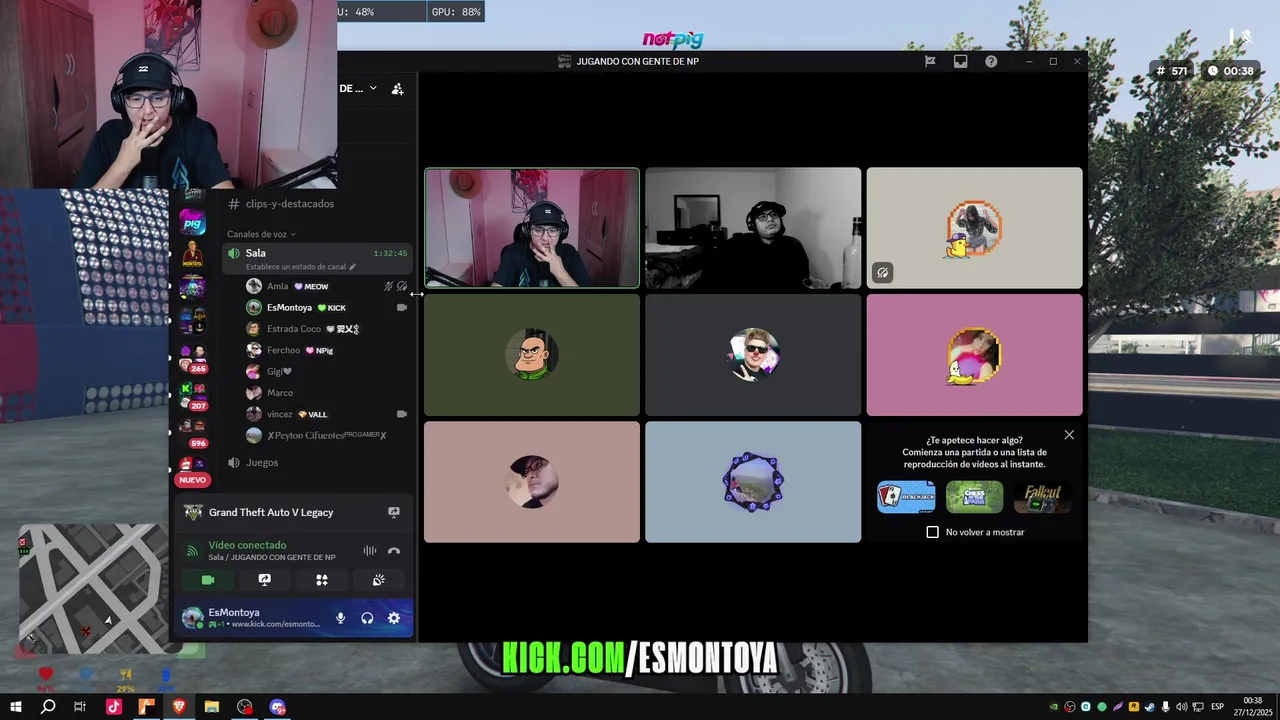The height and width of the screenshot is (720, 1280).
Task: Stream Grand Theft Auto V Legacy
Action: [394, 512]
